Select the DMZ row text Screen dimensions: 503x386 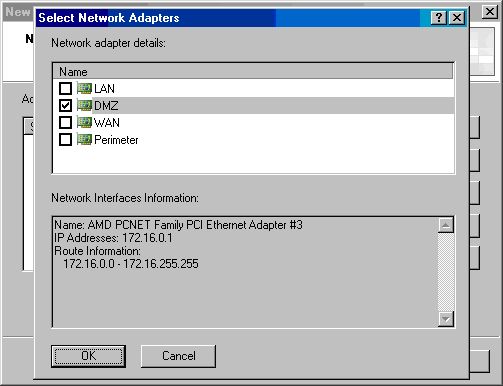coord(106,106)
